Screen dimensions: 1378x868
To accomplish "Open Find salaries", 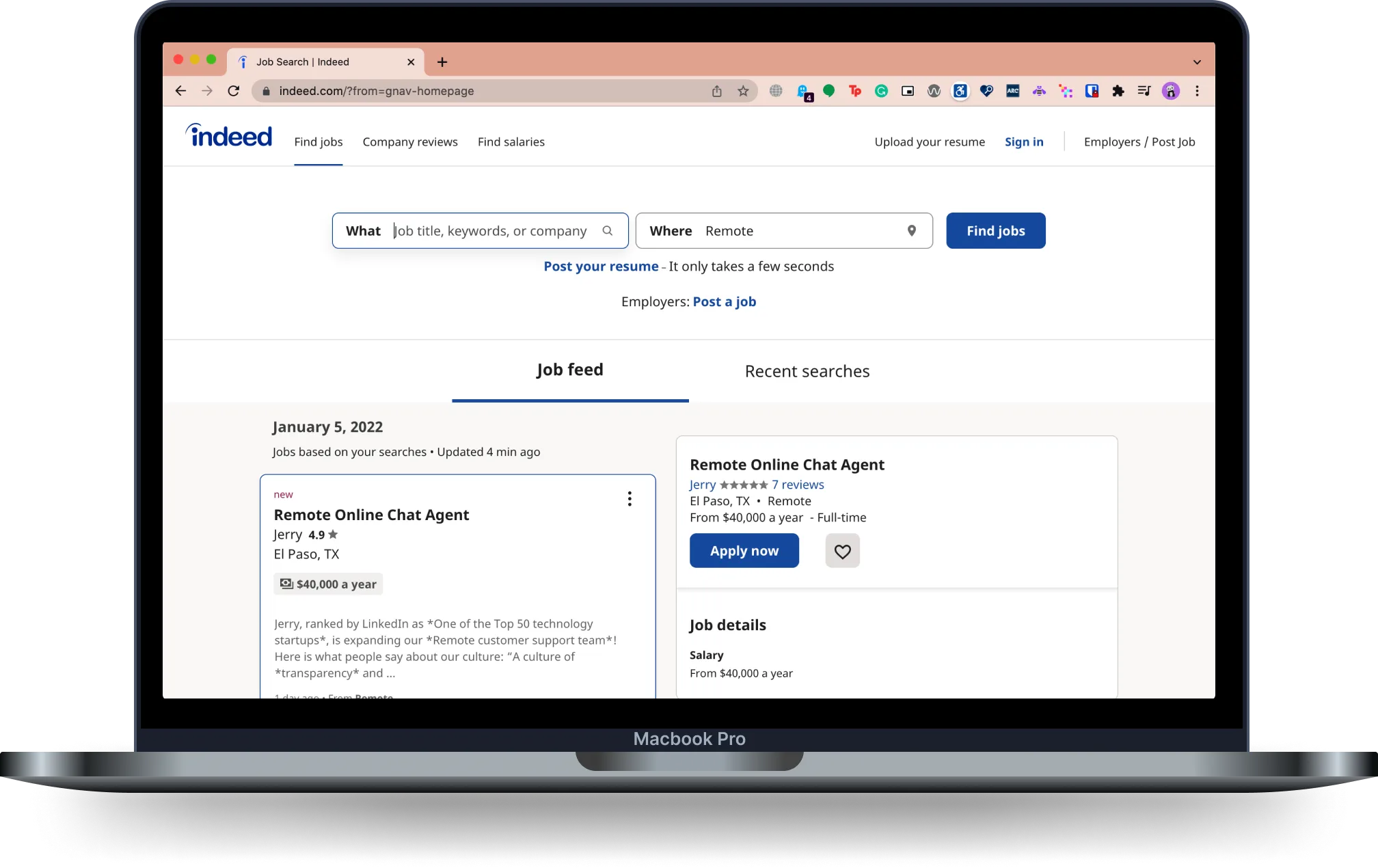I will pyautogui.click(x=511, y=141).
